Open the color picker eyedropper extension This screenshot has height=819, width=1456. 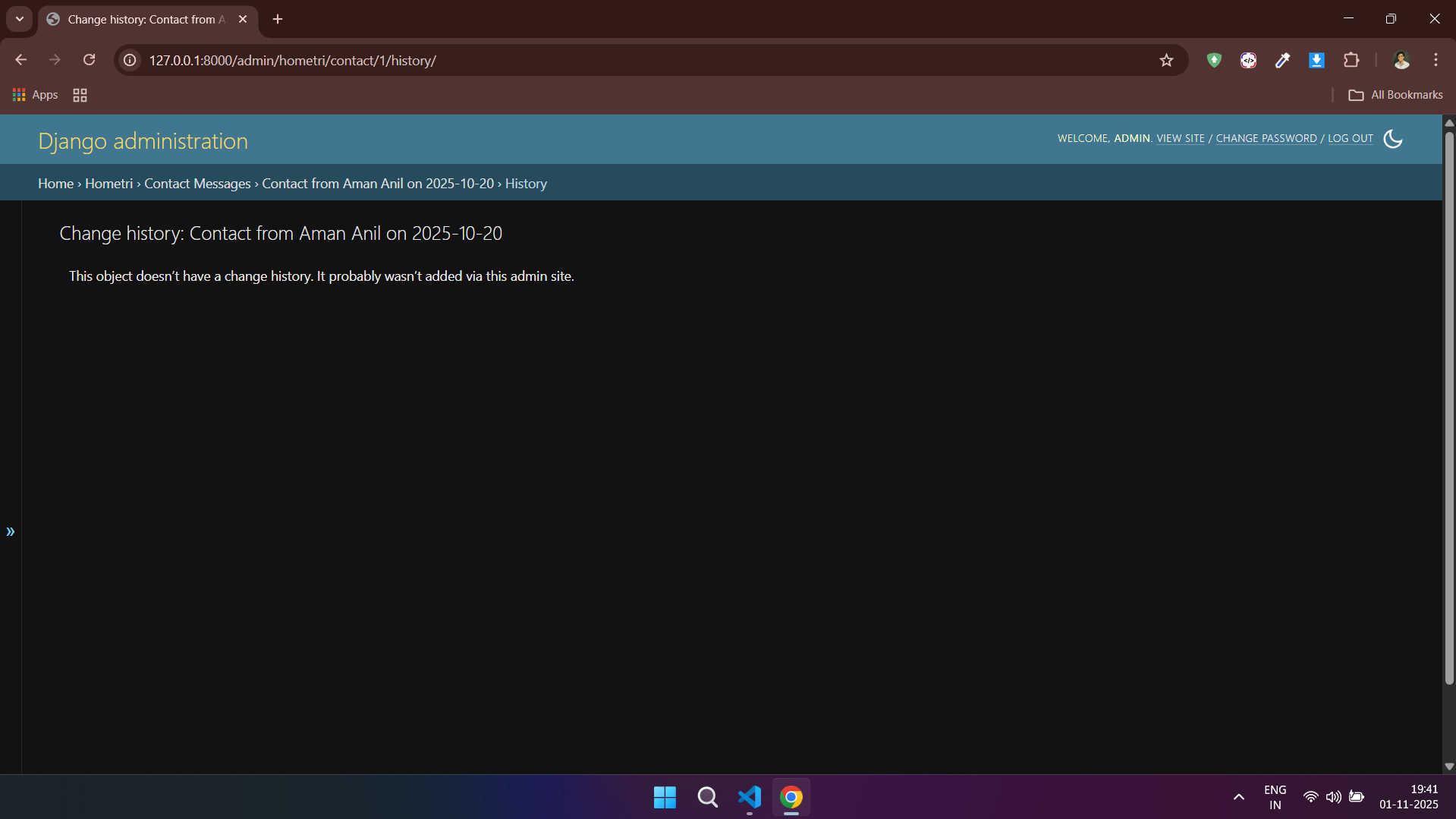point(1282,60)
